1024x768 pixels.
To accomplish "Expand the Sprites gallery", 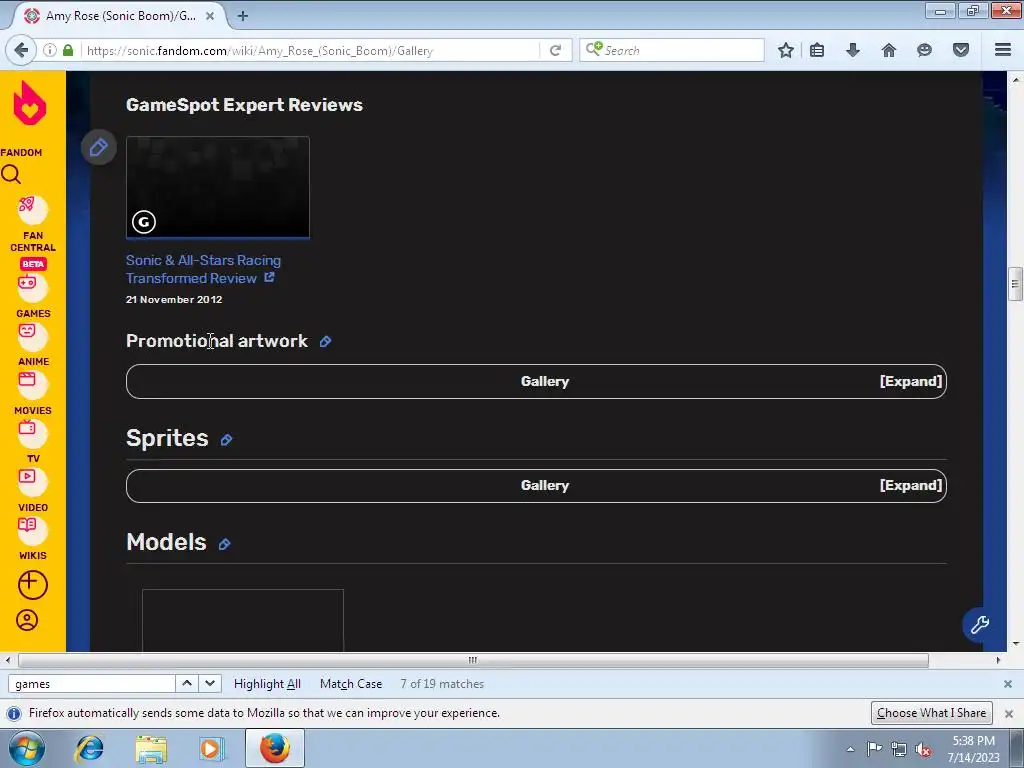I will tap(910, 485).
